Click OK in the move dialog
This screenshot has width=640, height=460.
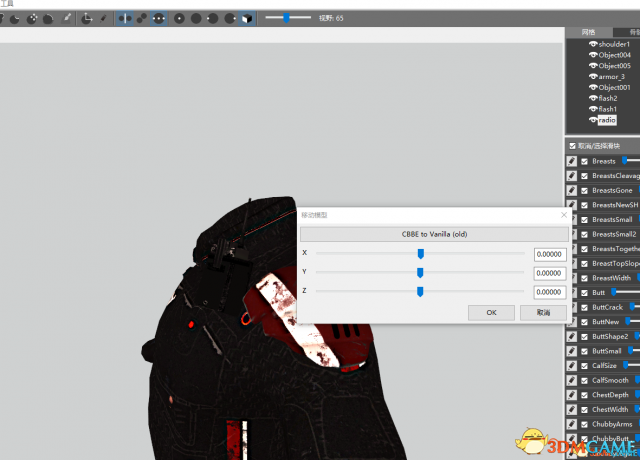pos(491,313)
